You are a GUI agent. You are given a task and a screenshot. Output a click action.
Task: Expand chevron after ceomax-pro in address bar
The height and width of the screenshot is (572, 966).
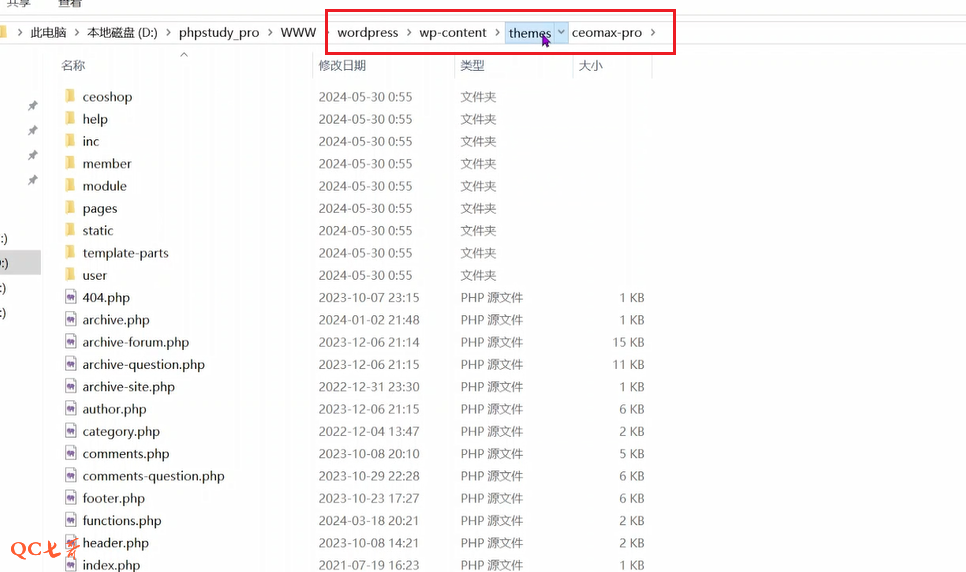point(653,32)
